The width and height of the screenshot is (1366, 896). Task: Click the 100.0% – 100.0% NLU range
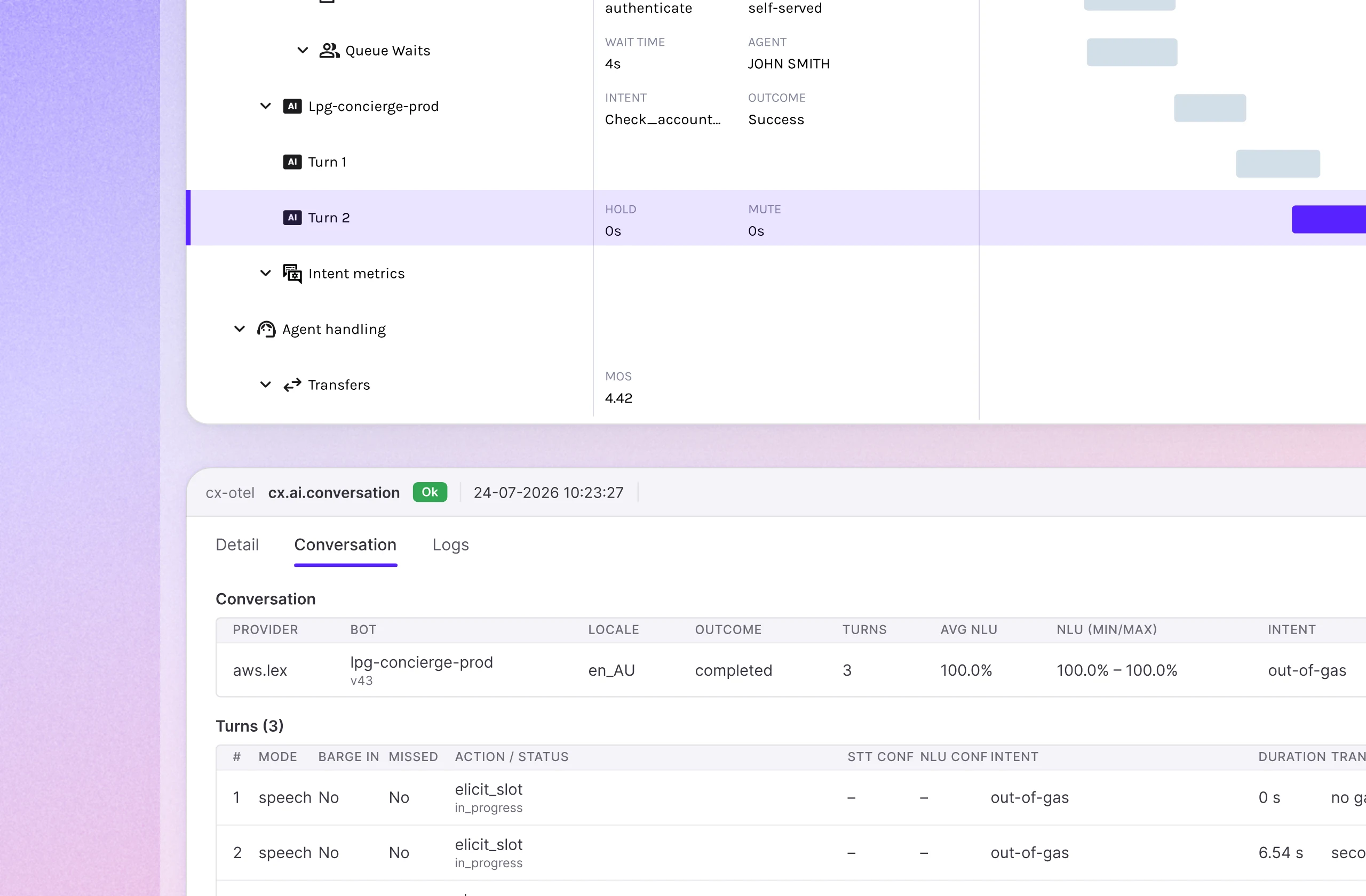[x=1116, y=670]
